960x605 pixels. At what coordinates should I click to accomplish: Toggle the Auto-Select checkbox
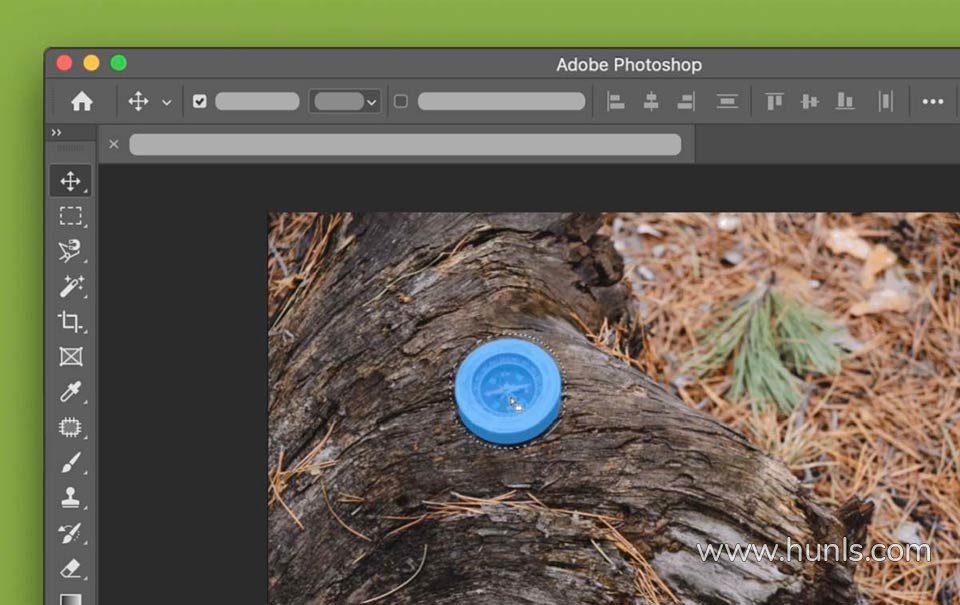tap(200, 101)
